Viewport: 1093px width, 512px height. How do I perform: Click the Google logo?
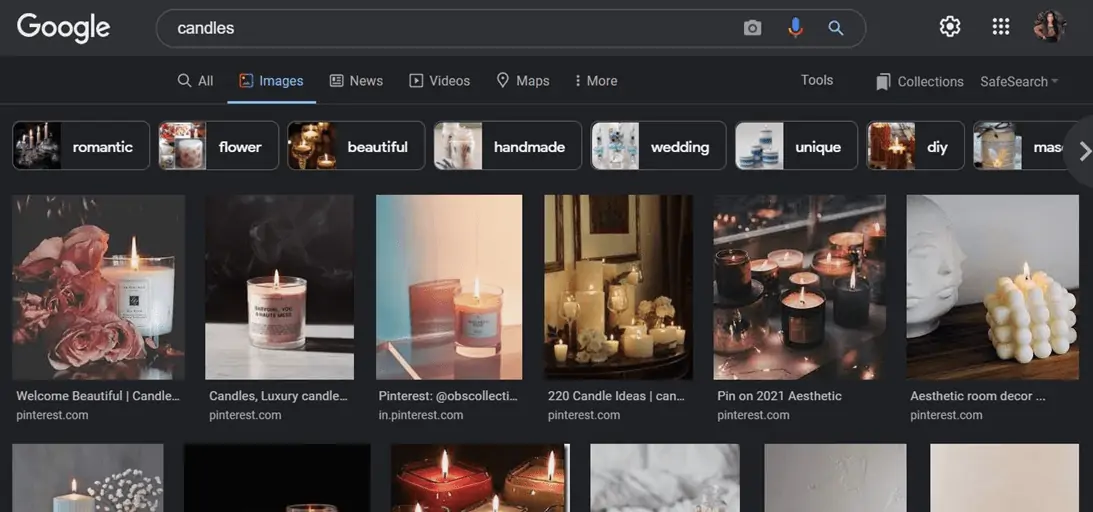(63, 28)
